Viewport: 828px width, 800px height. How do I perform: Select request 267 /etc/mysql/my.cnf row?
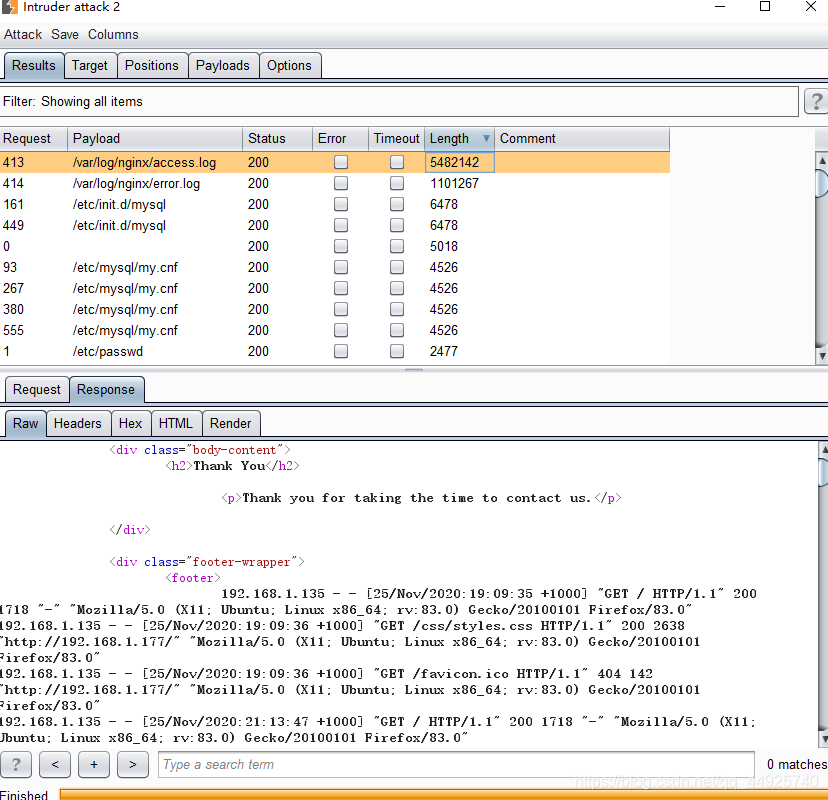tap(335, 288)
